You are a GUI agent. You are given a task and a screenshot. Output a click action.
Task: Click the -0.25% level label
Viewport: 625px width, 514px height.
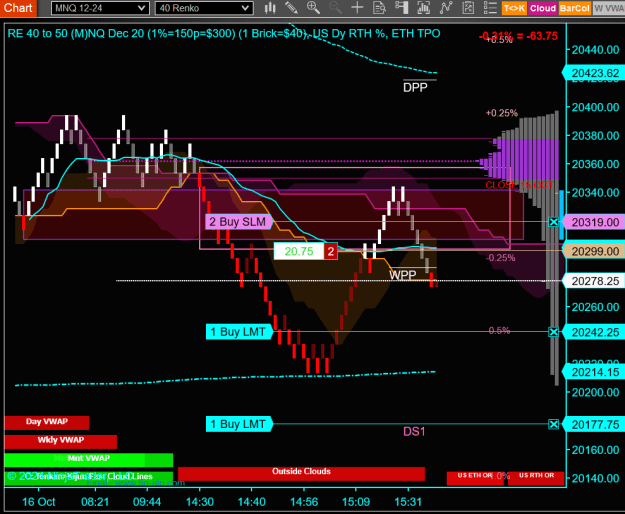pyautogui.click(x=500, y=258)
